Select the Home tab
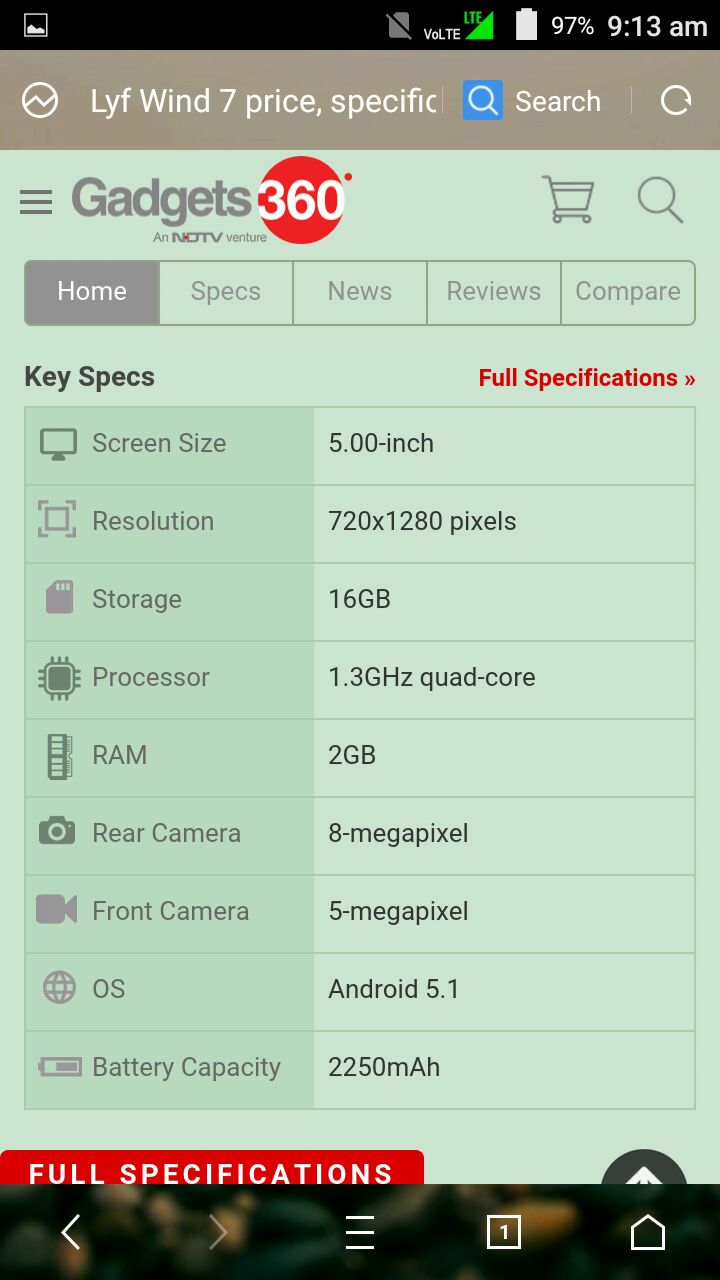 92,292
